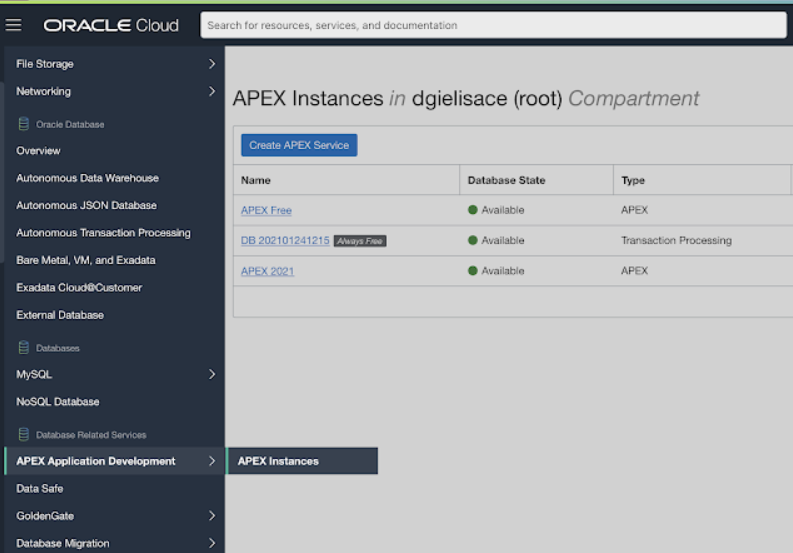Screen dimensions: 793x553
Task: Sort by the Database State column header
Action: [x=506, y=180]
